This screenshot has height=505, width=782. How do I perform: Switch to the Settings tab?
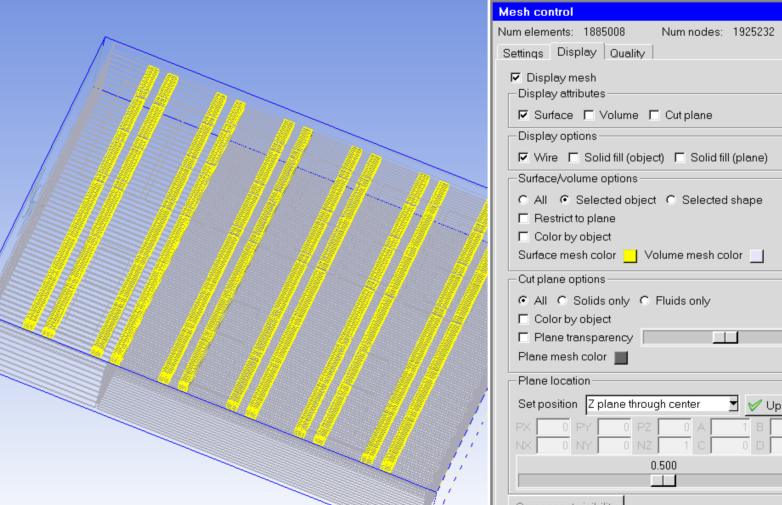523,53
